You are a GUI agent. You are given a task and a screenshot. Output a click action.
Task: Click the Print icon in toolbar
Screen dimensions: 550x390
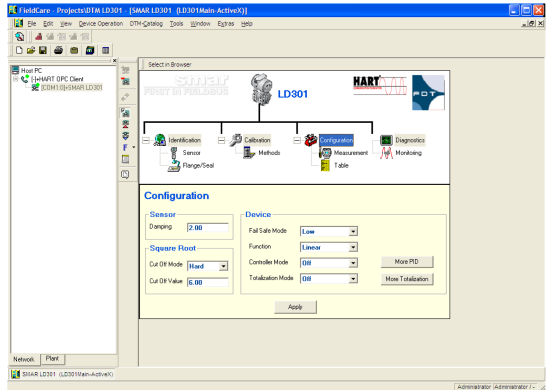[58, 51]
